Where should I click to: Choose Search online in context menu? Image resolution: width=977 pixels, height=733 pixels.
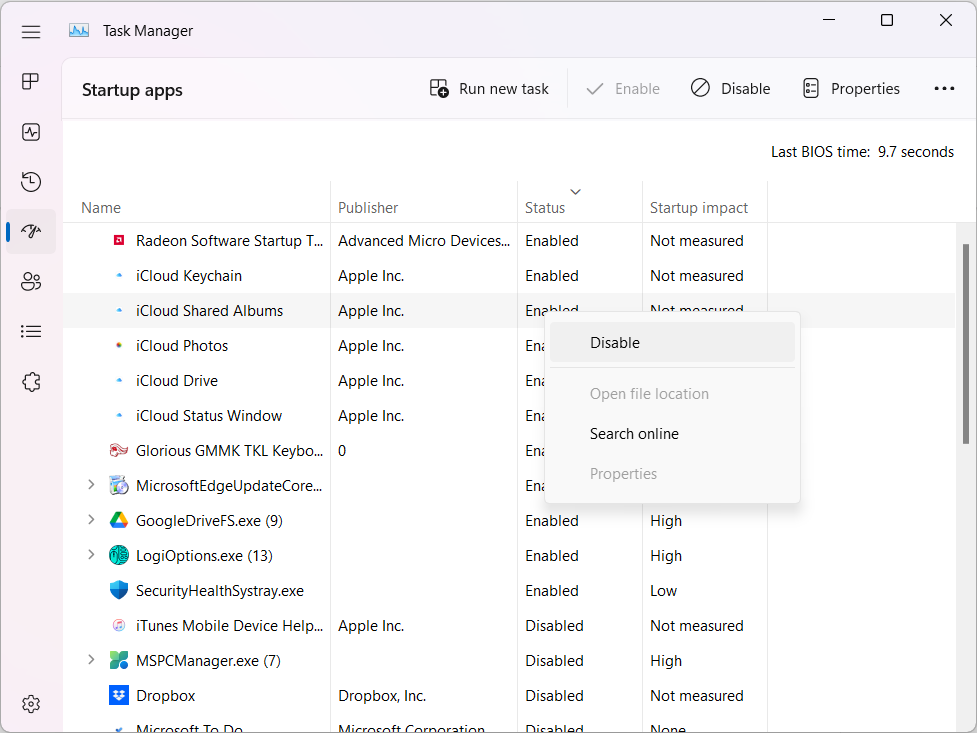672,434
